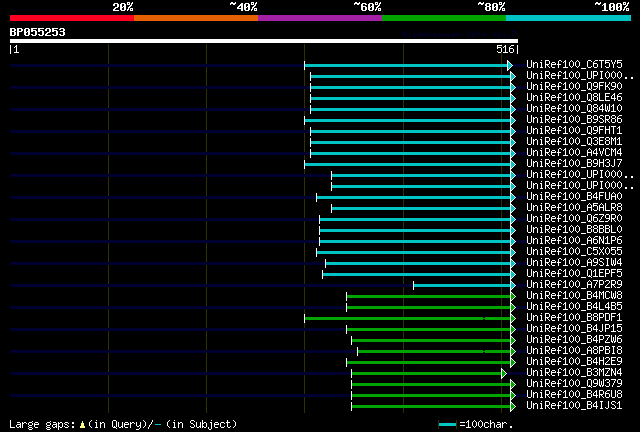Select the purple ~60% identity color segment
Viewport: 640px width, 432px height.
[x=320, y=18]
